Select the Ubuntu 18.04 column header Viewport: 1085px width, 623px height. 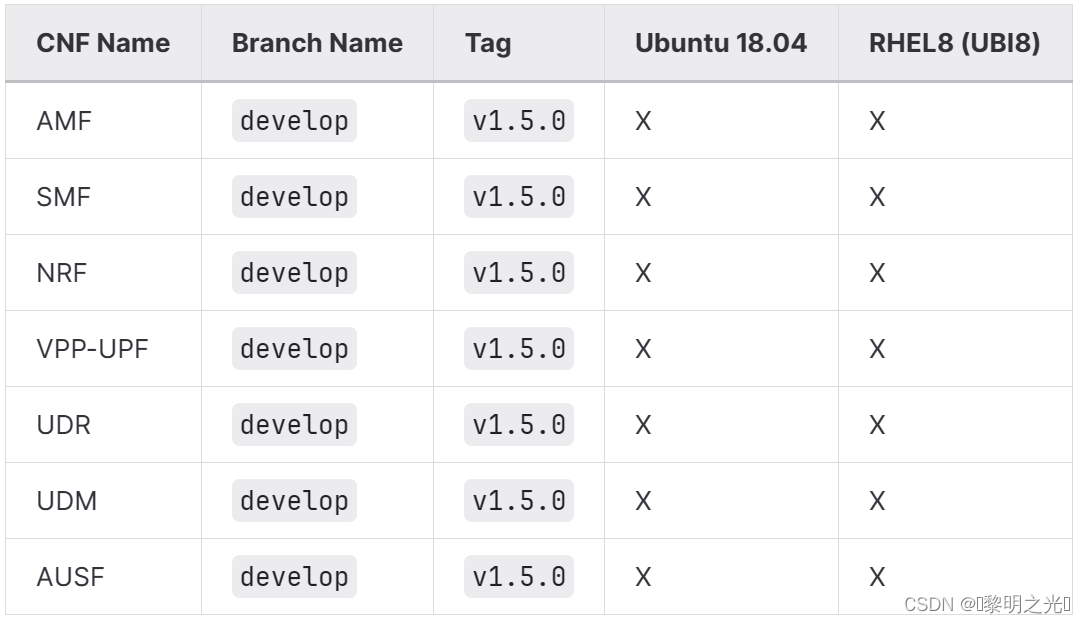pyautogui.click(x=721, y=43)
